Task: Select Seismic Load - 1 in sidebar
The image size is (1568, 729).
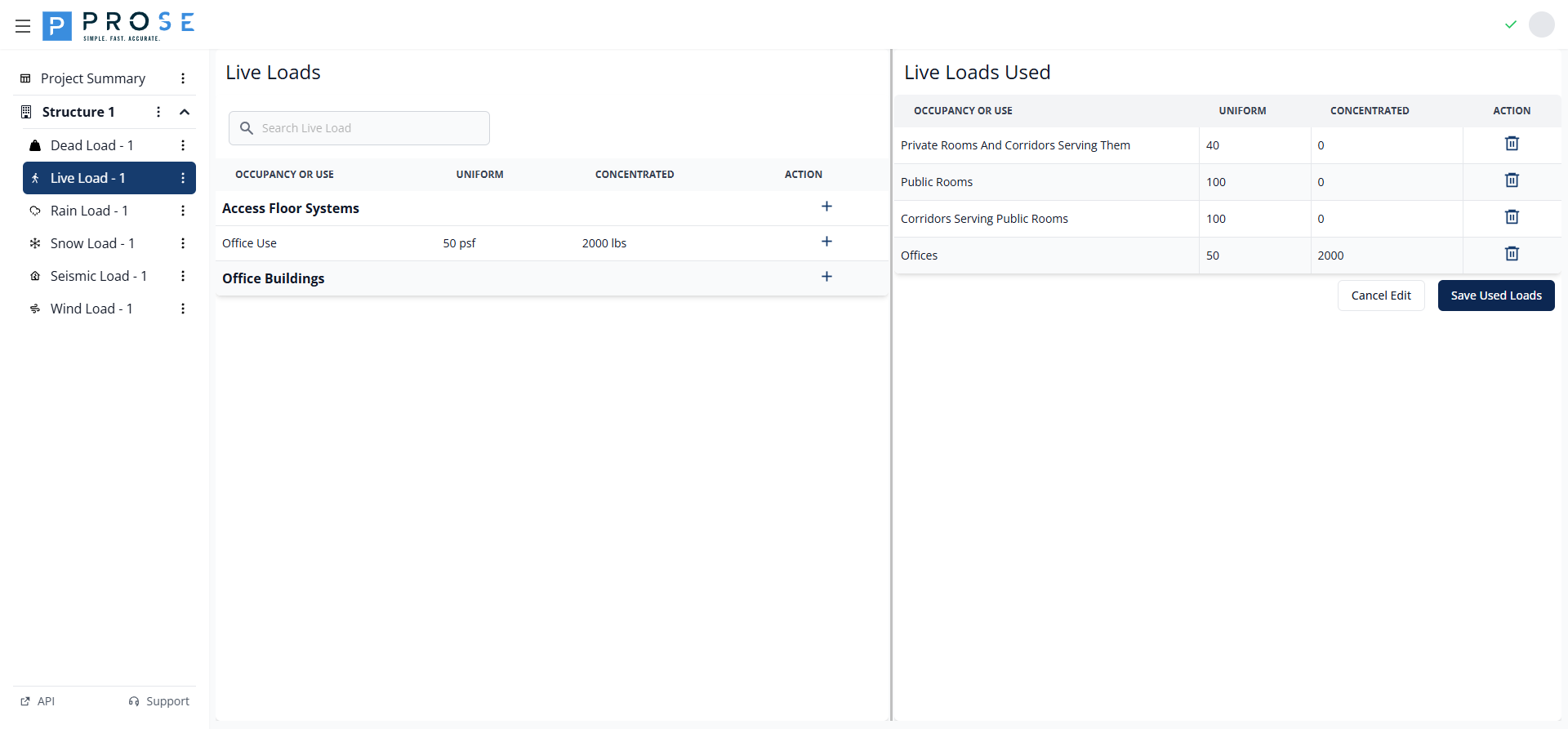Action: [x=98, y=276]
